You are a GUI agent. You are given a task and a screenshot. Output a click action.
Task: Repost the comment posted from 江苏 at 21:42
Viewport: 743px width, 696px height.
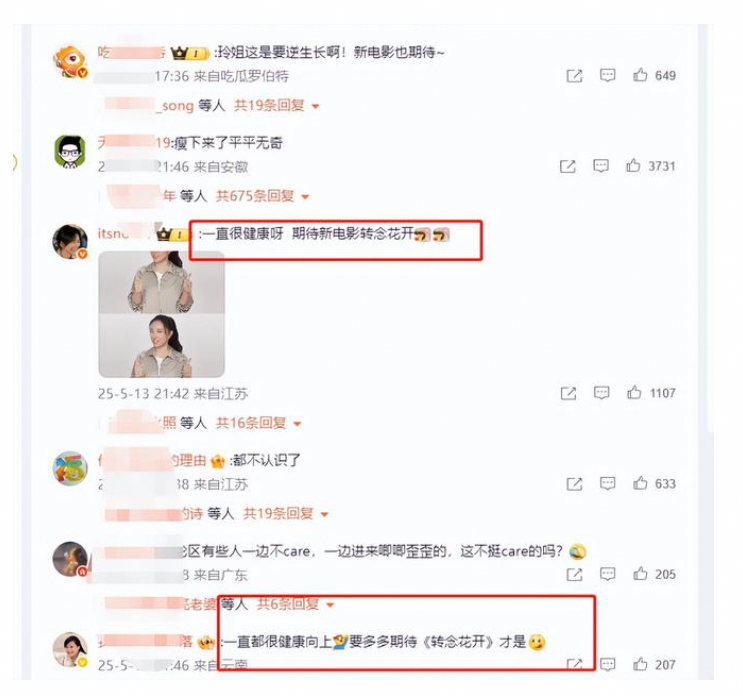click(x=568, y=393)
